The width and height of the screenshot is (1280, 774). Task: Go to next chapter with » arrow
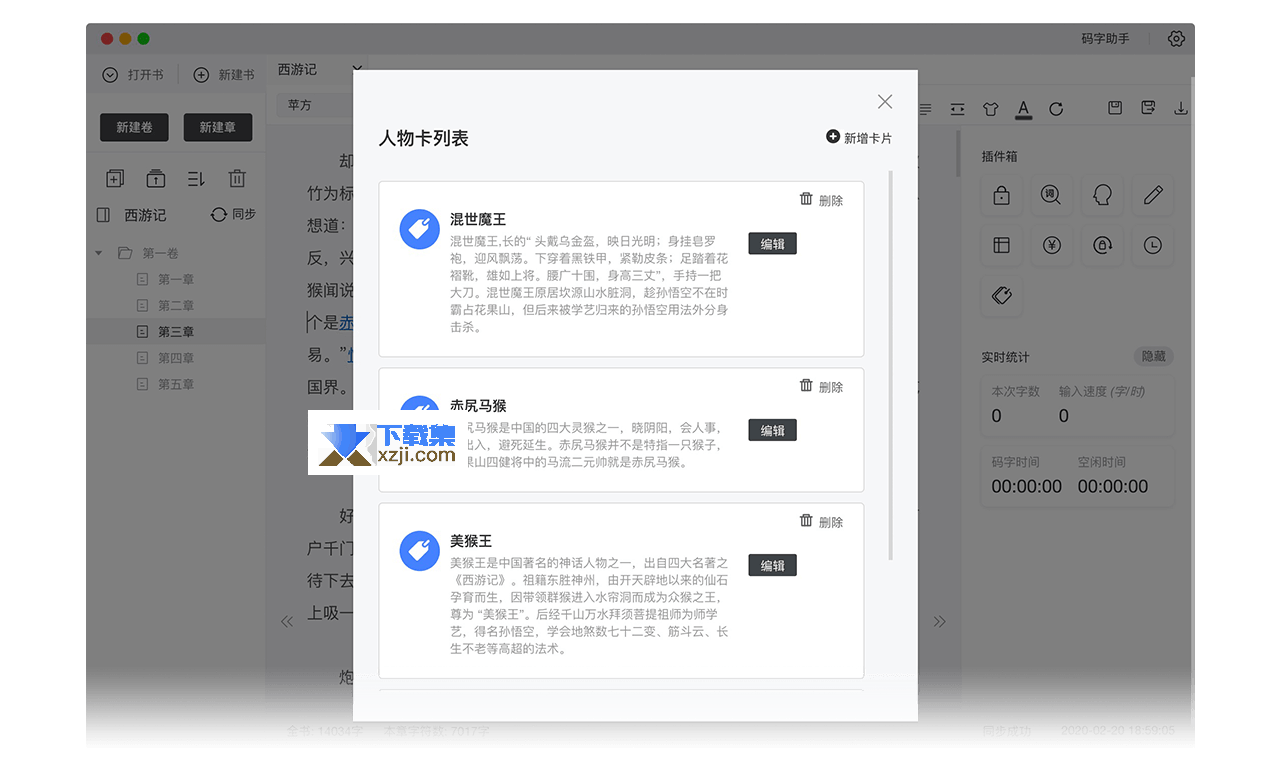(x=940, y=621)
